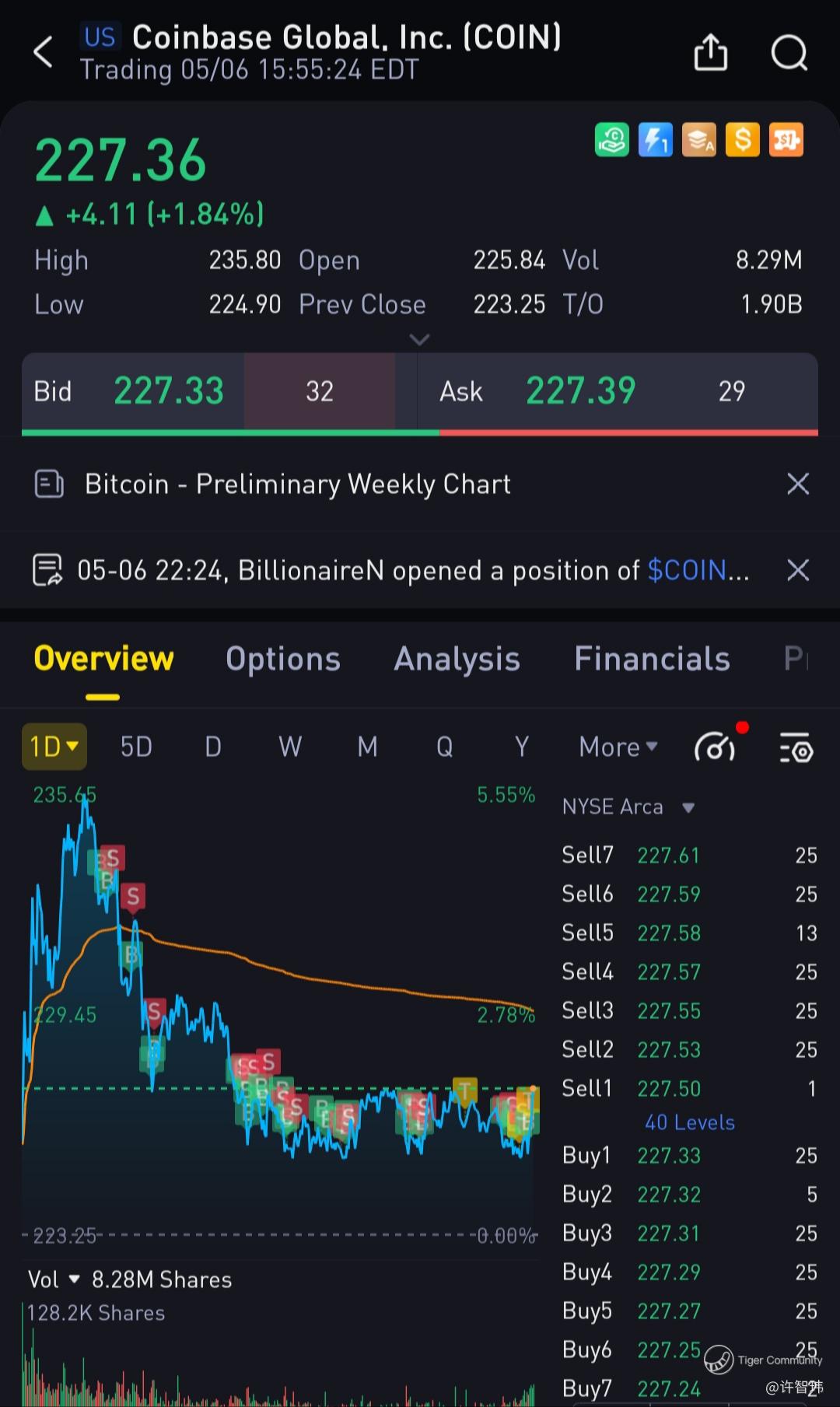
Task: Tap the Bid 227.33 quote cell
Action: tap(219, 391)
